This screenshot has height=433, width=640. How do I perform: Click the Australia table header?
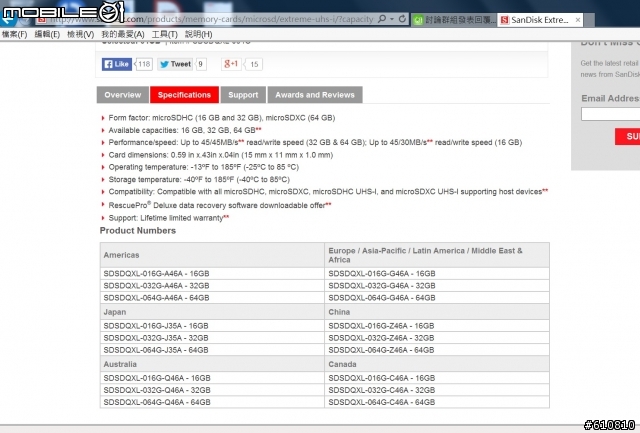point(212,364)
